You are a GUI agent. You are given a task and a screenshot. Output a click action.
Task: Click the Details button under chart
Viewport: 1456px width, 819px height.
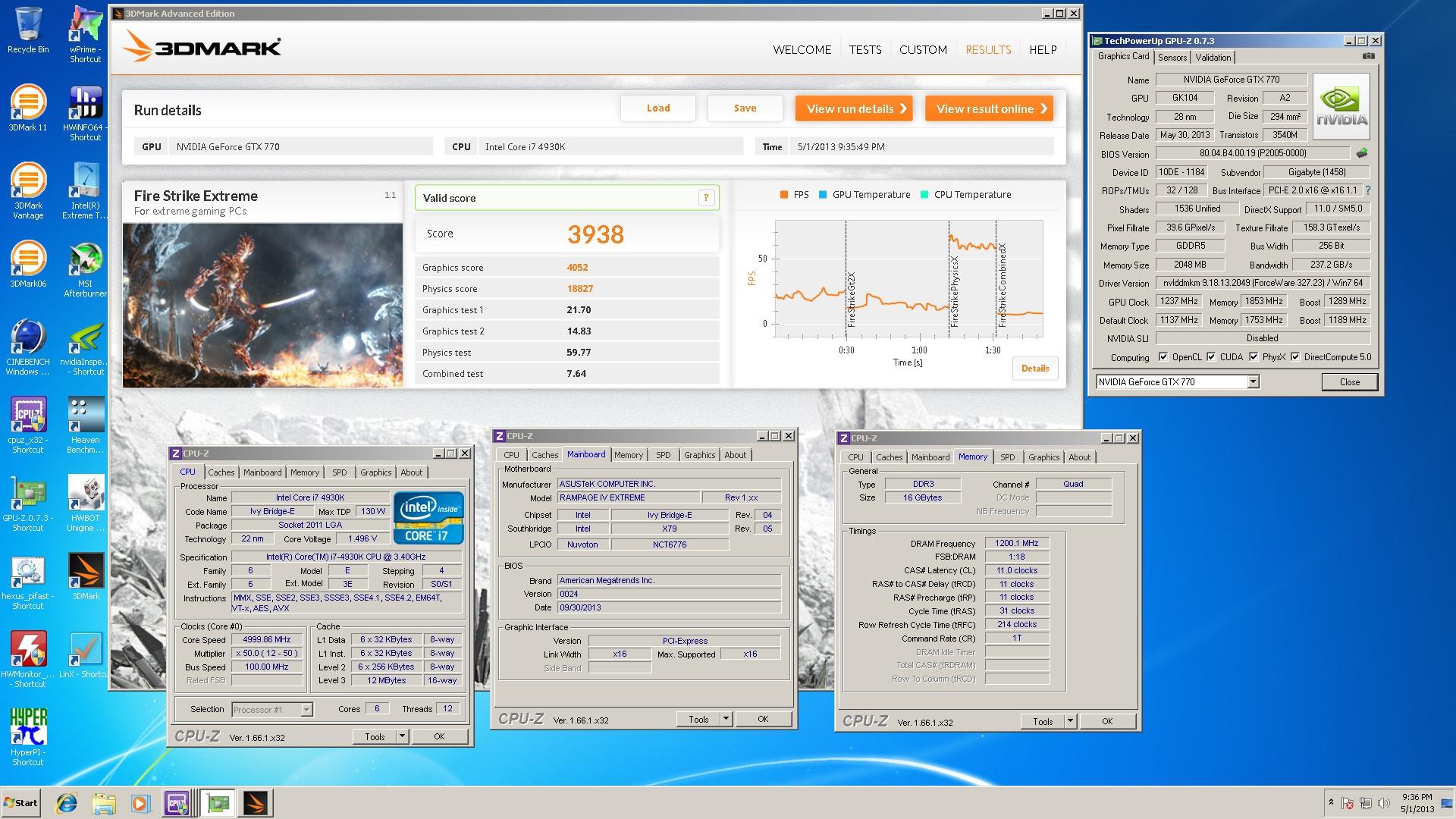coord(1034,369)
